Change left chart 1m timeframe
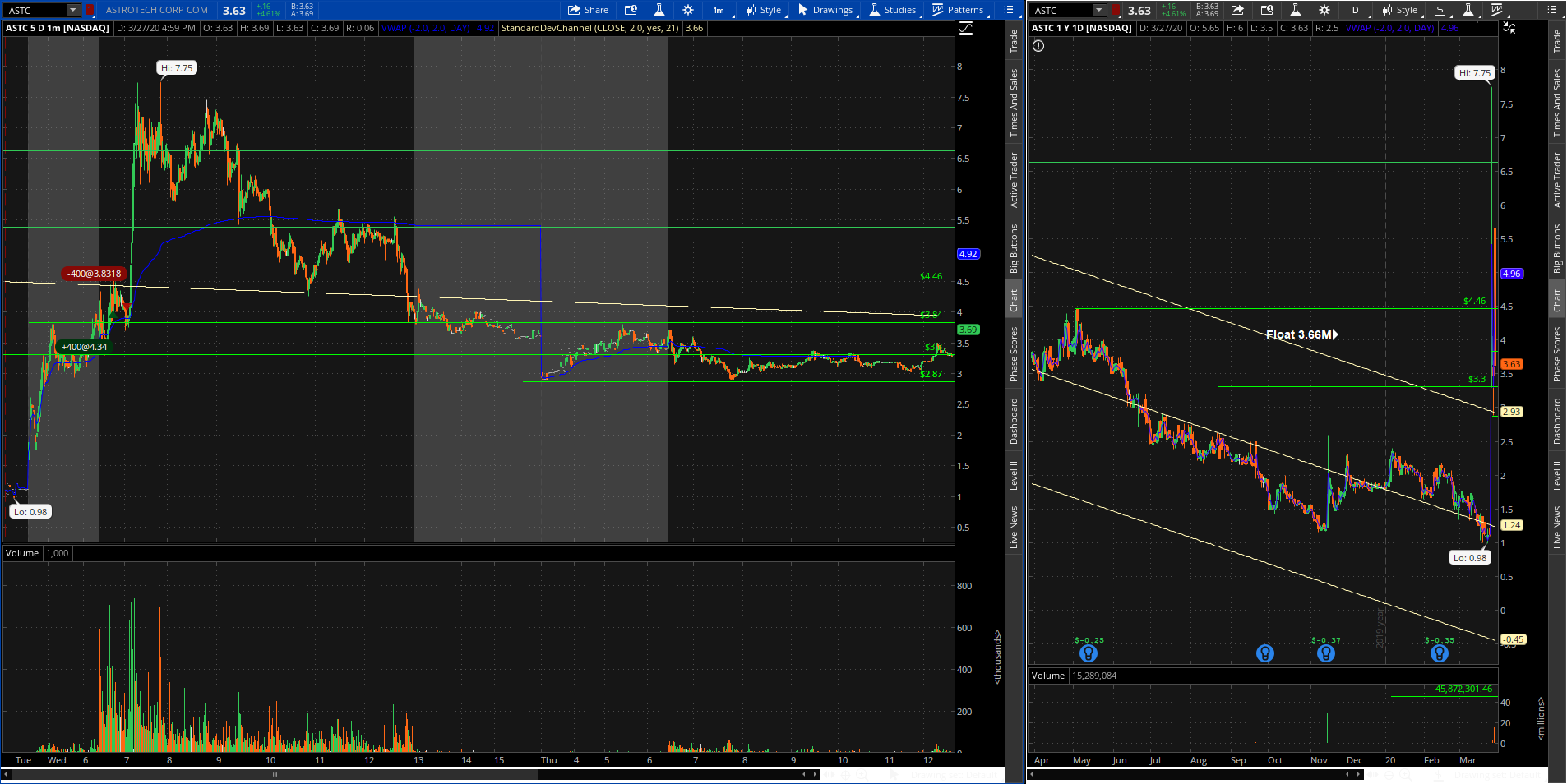Viewport: 1567px width, 784px height. tap(719, 10)
